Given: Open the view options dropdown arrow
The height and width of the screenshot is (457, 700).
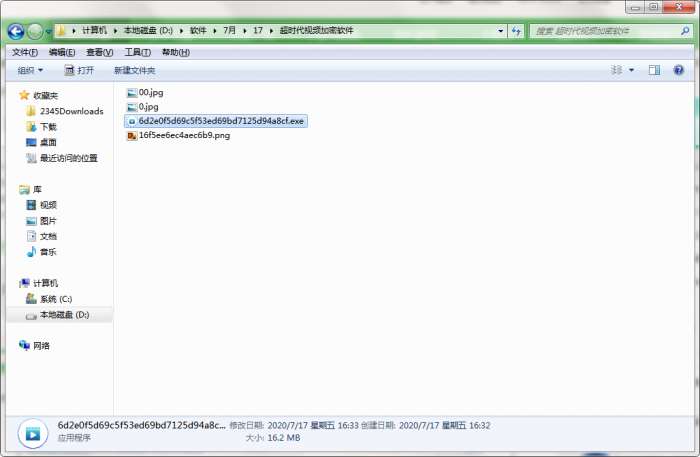Looking at the screenshot, I should pyautogui.click(x=631, y=70).
